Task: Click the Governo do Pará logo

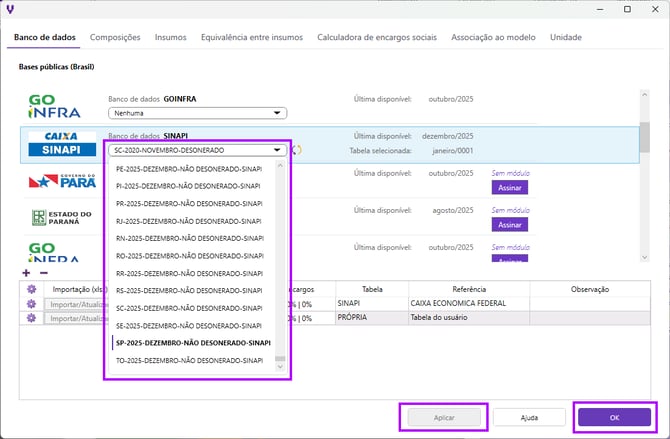Action: pyautogui.click(x=61, y=181)
